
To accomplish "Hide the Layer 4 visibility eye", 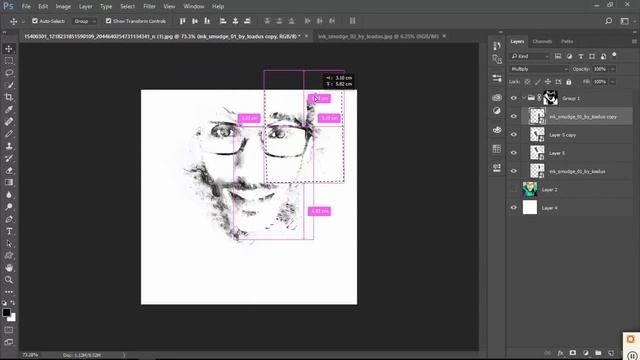I will tap(513, 207).
